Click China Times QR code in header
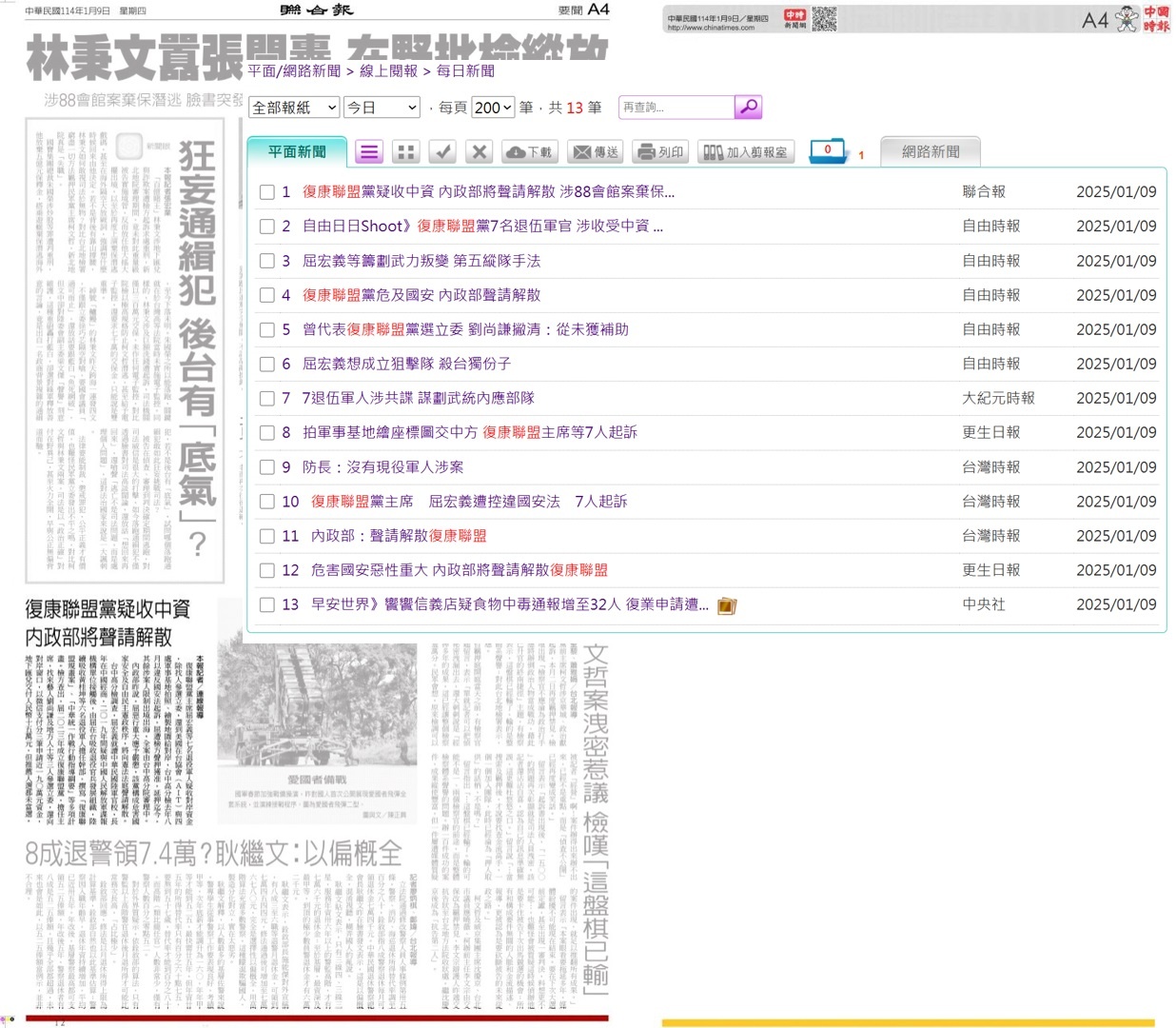The image size is (1176, 1028). coord(824,19)
